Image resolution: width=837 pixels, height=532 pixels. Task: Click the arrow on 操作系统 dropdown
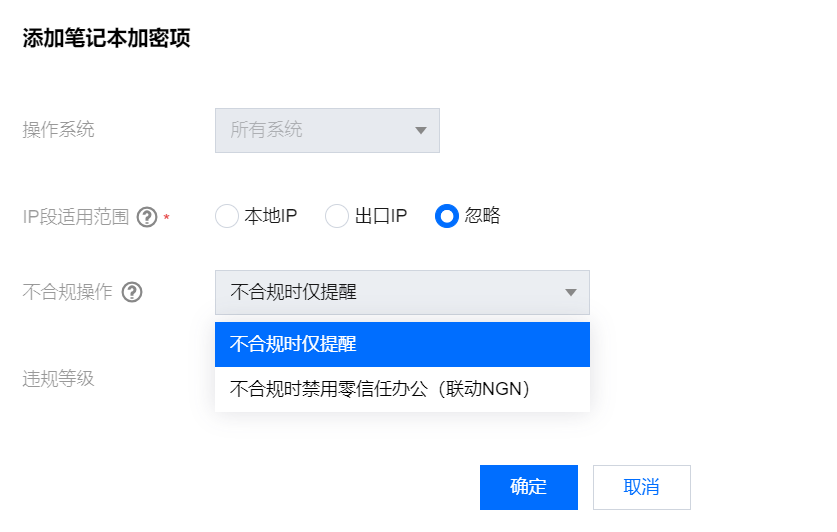(421, 130)
